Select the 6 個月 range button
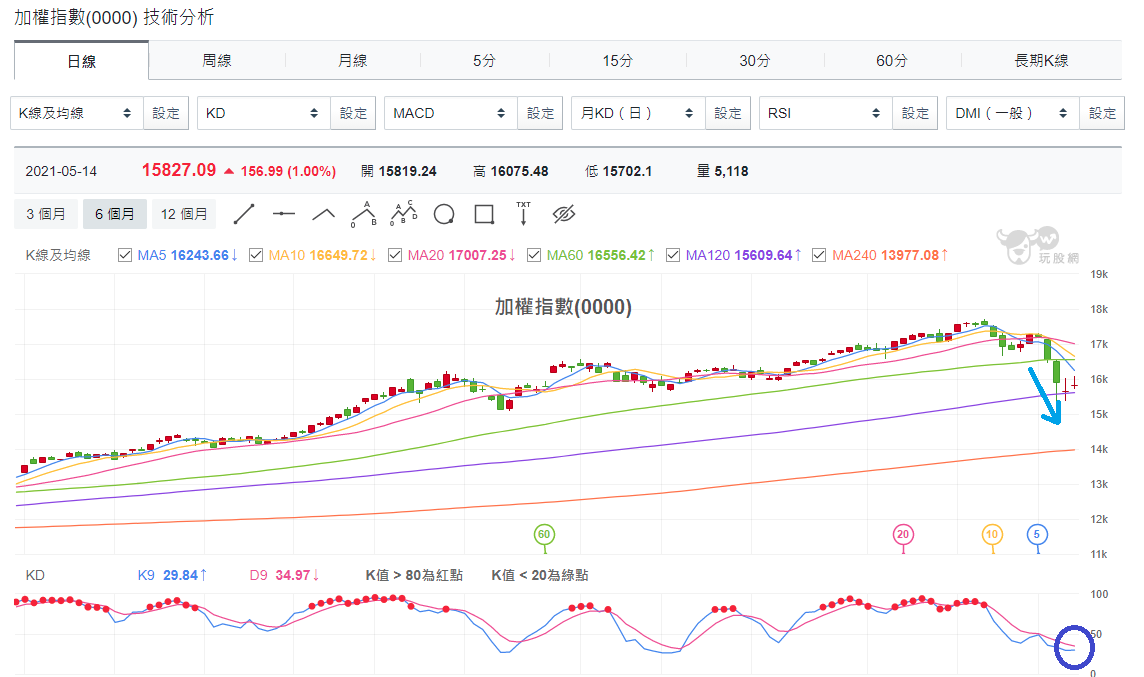Image resolution: width=1144 pixels, height=677 pixels. (x=115, y=214)
